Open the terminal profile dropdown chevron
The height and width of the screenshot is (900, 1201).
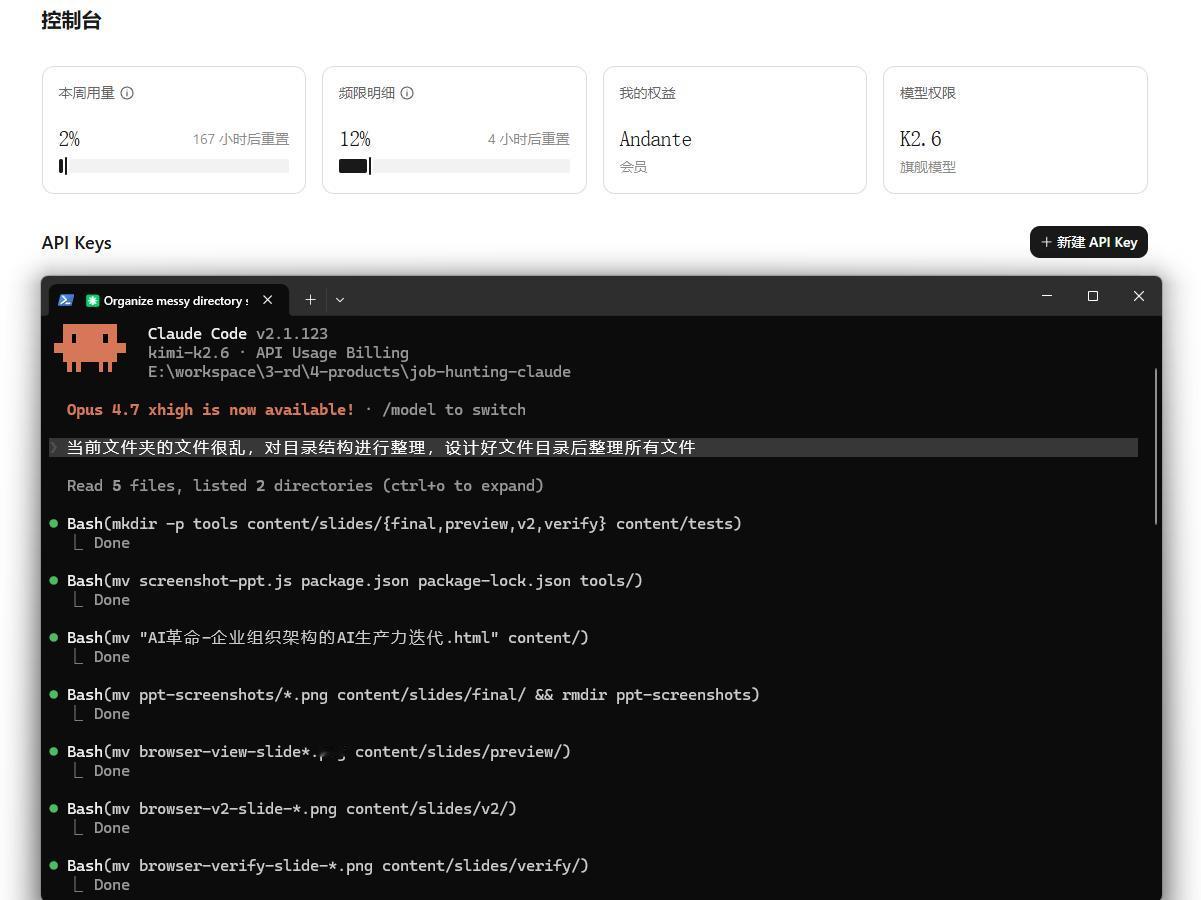340,299
